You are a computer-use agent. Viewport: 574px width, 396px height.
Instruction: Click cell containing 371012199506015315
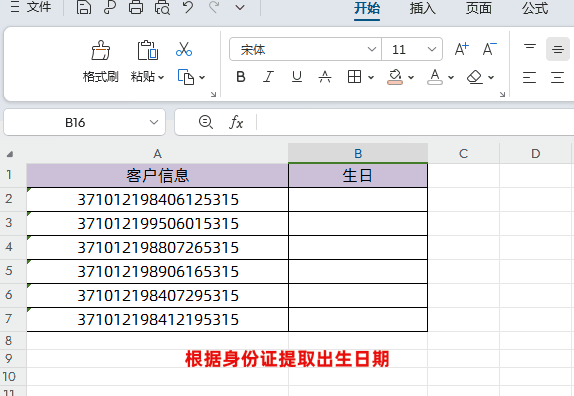point(157,224)
